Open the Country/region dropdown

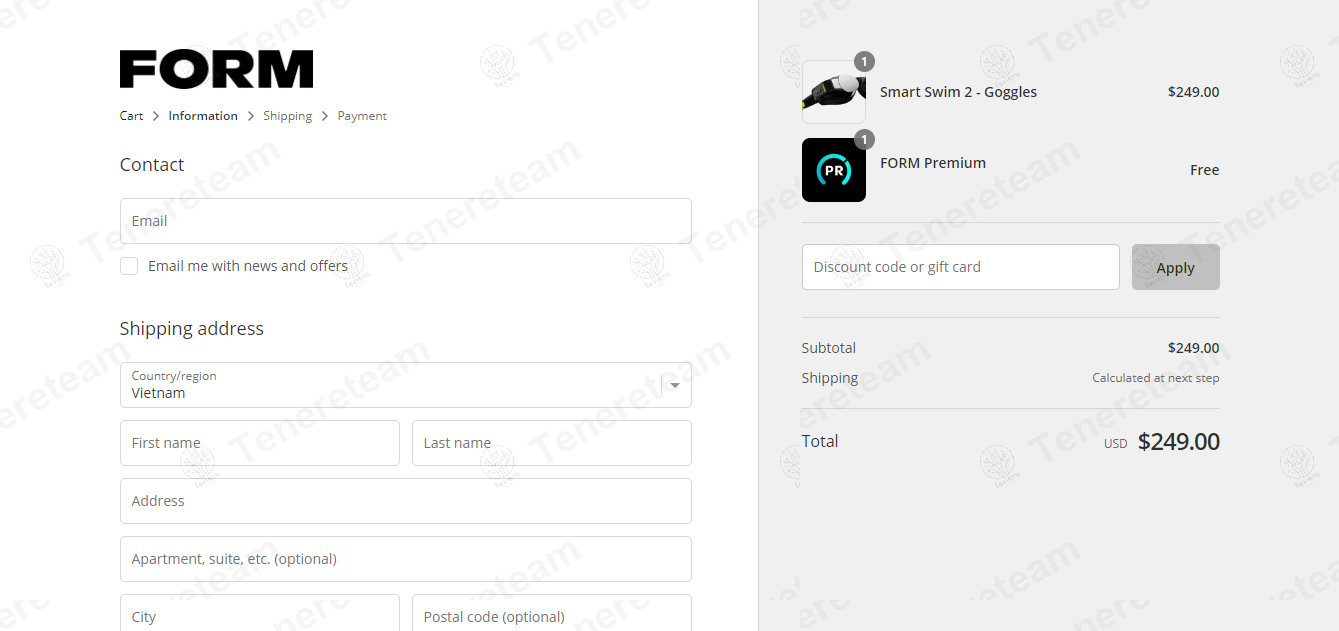coord(405,385)
